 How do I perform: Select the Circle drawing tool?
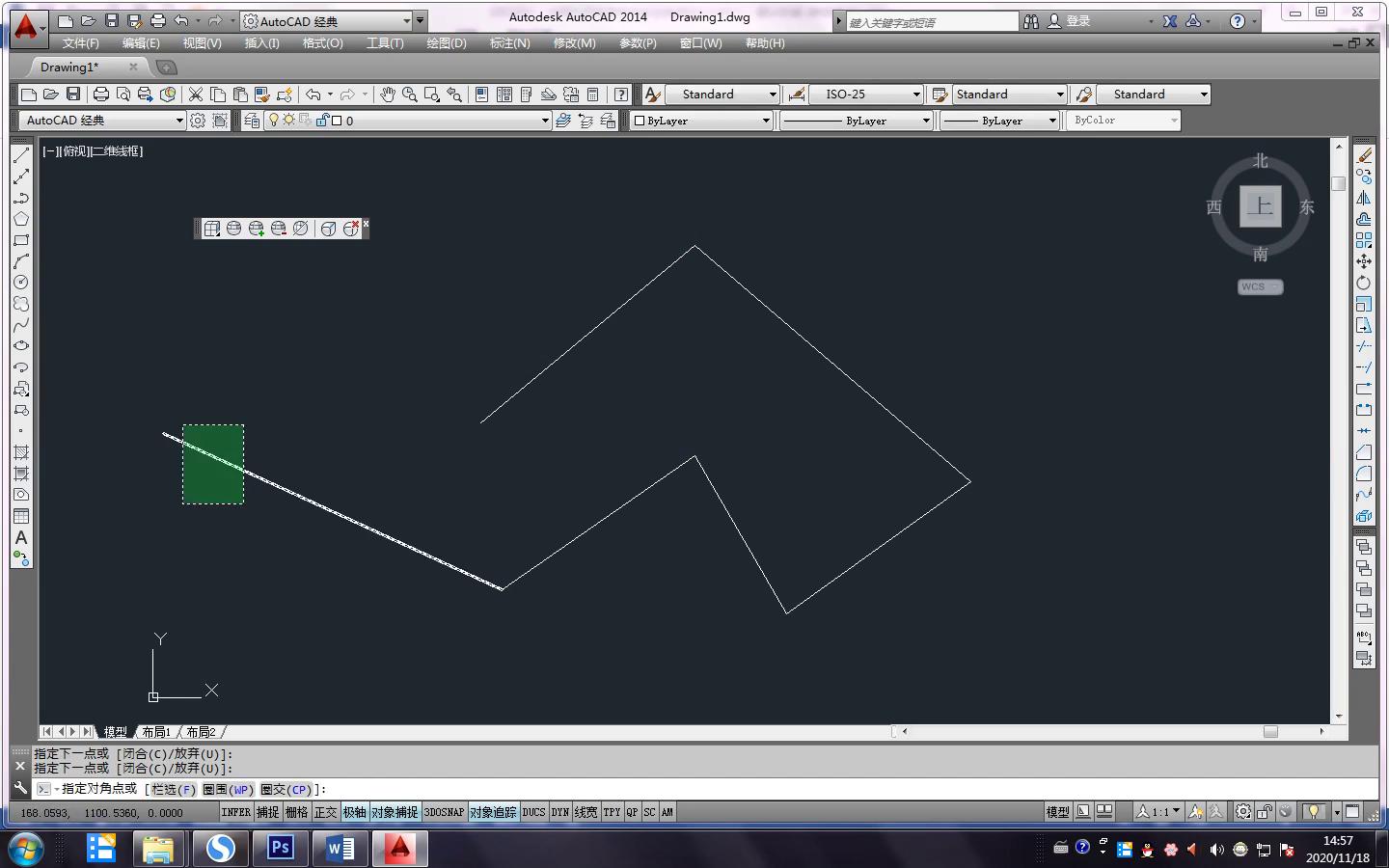click(21, 283)
